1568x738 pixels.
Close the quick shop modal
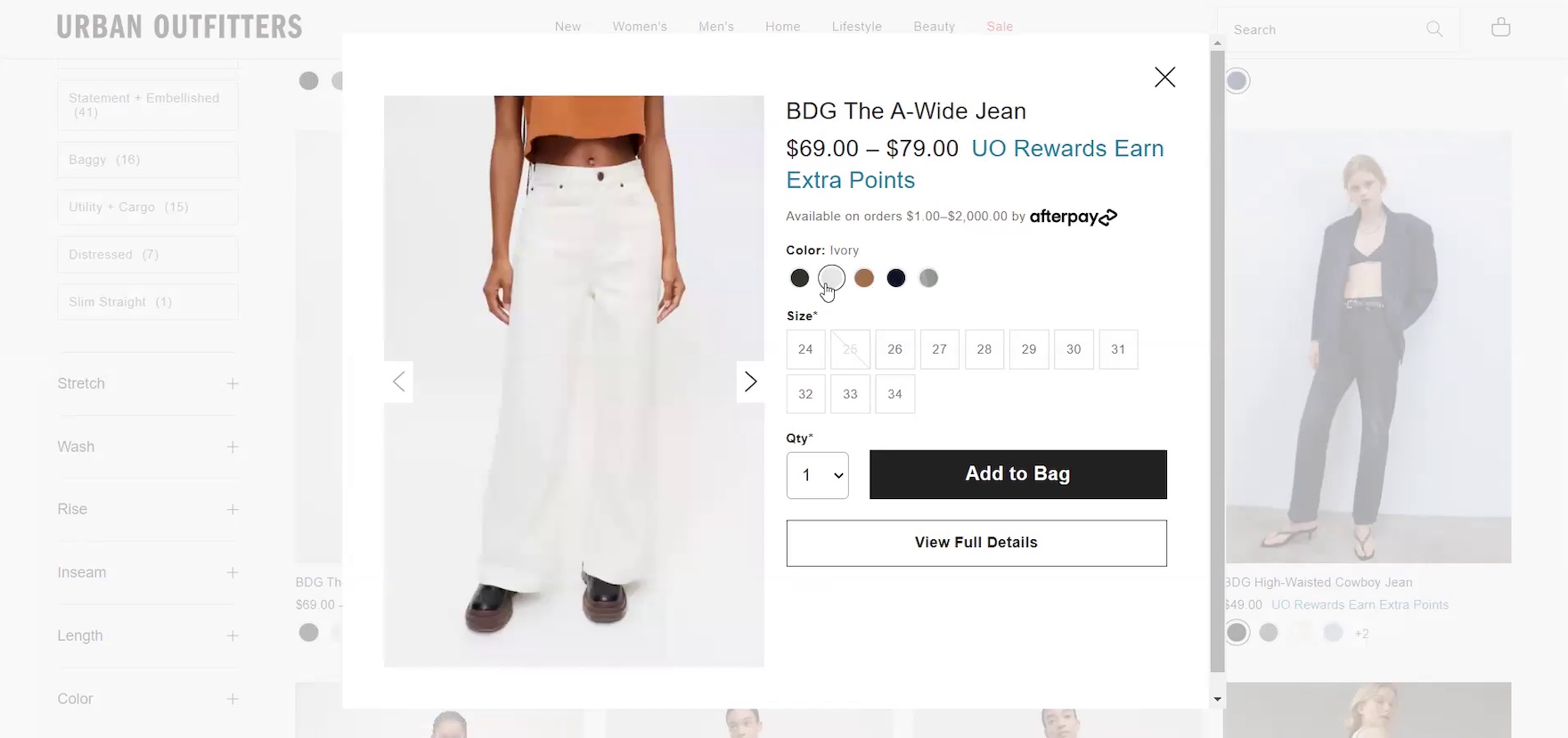coord(1164,78)
